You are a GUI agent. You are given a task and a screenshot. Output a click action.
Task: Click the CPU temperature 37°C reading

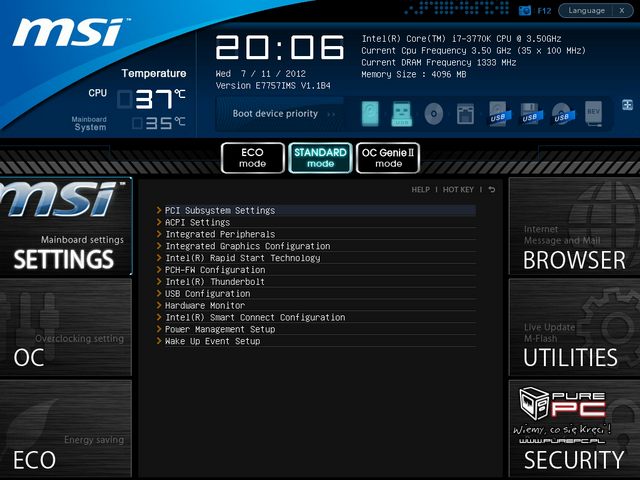(x=151, y=99)
